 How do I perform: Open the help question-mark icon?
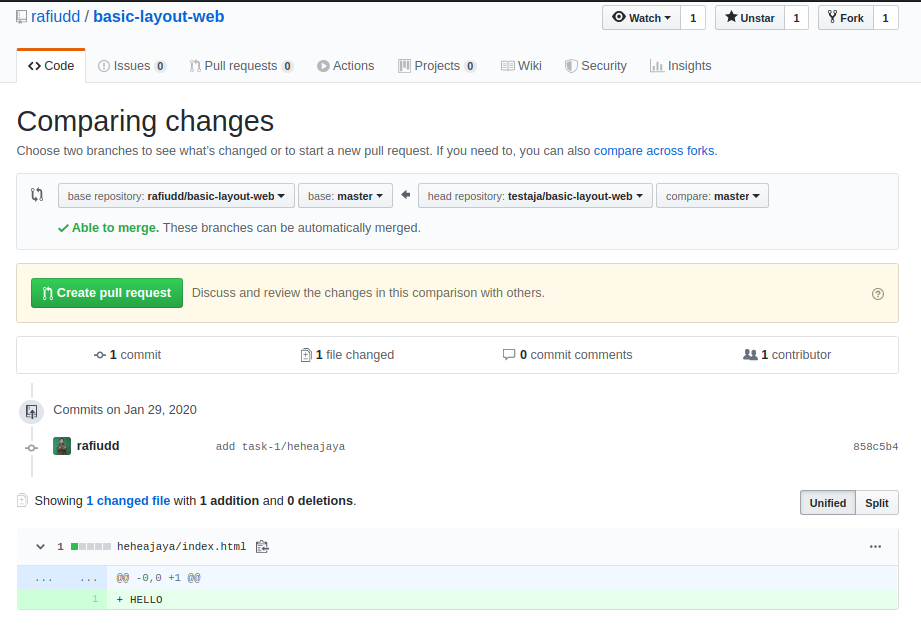click(x=878, y=294)
